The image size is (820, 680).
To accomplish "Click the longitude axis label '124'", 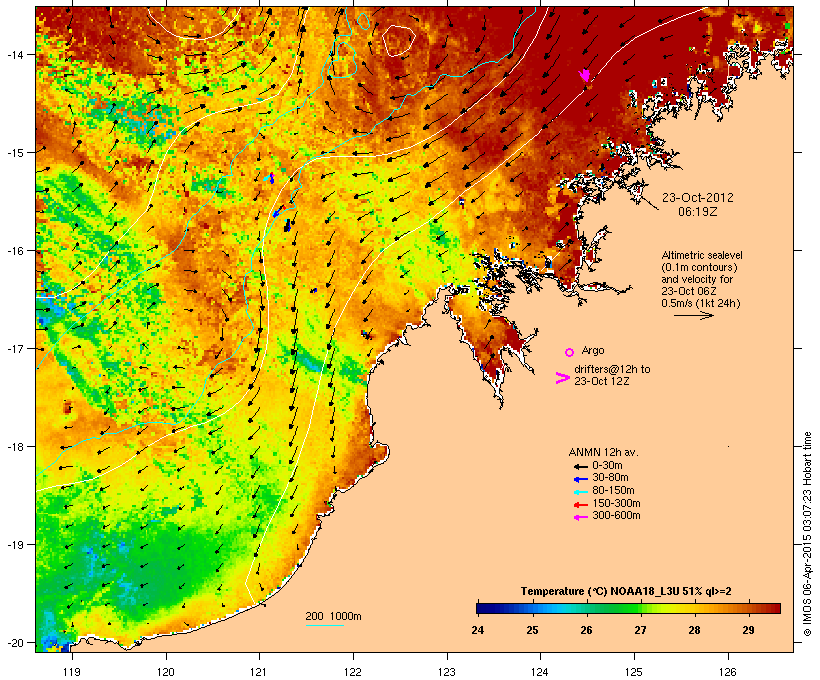I will click(x=540, y=672).
